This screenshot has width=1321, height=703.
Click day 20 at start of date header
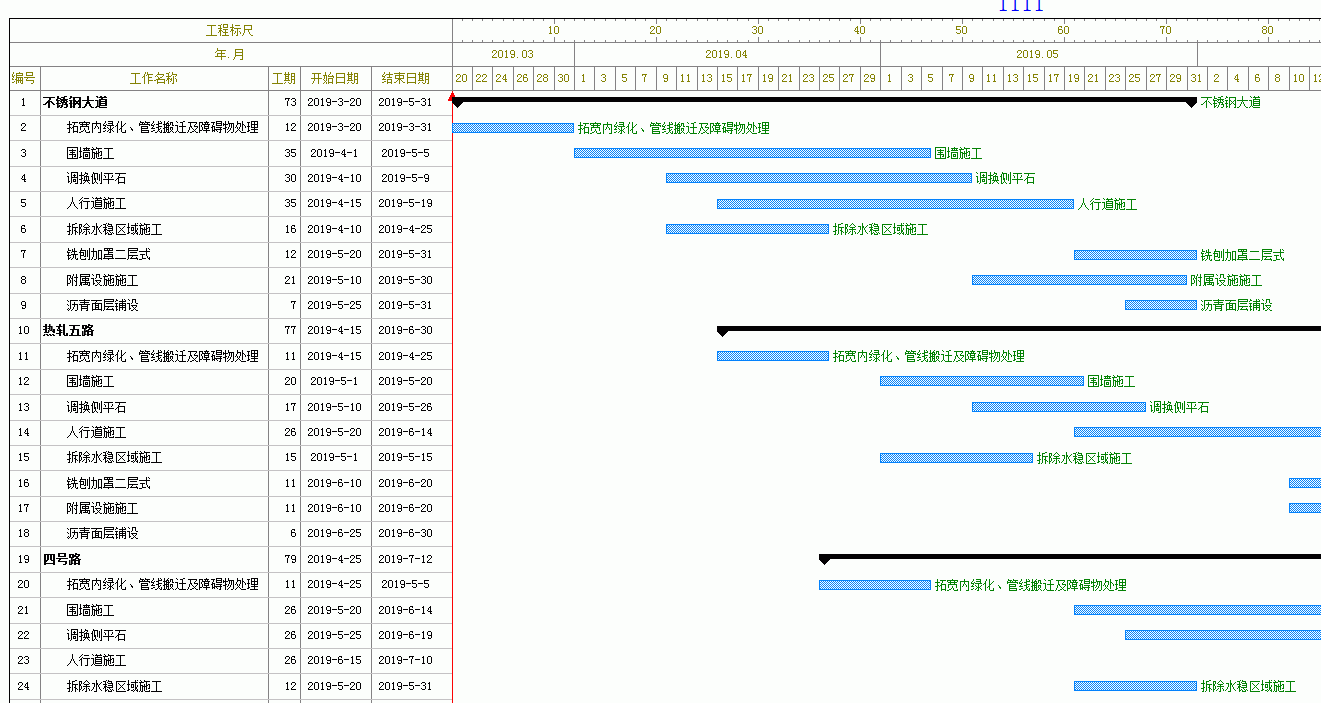pyautogui.click(x=461, y=78)
